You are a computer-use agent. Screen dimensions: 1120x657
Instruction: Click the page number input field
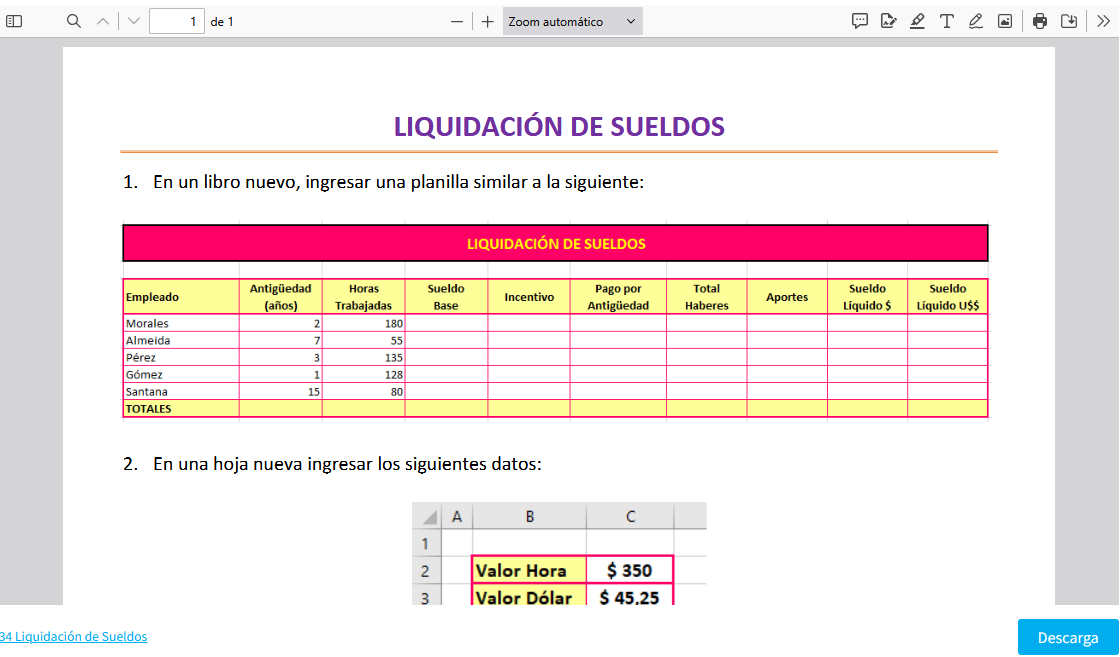pyautogui.click(x=176, y=21)
